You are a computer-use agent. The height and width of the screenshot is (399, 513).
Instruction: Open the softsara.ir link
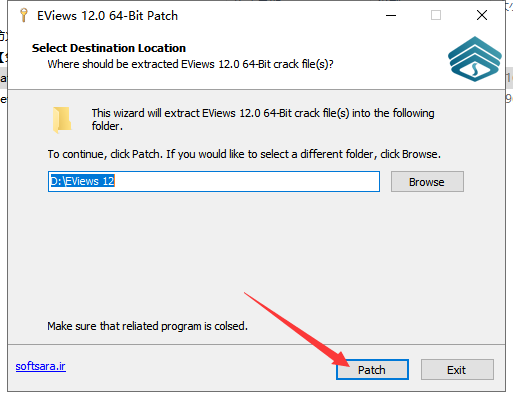(x=41, y=366)
